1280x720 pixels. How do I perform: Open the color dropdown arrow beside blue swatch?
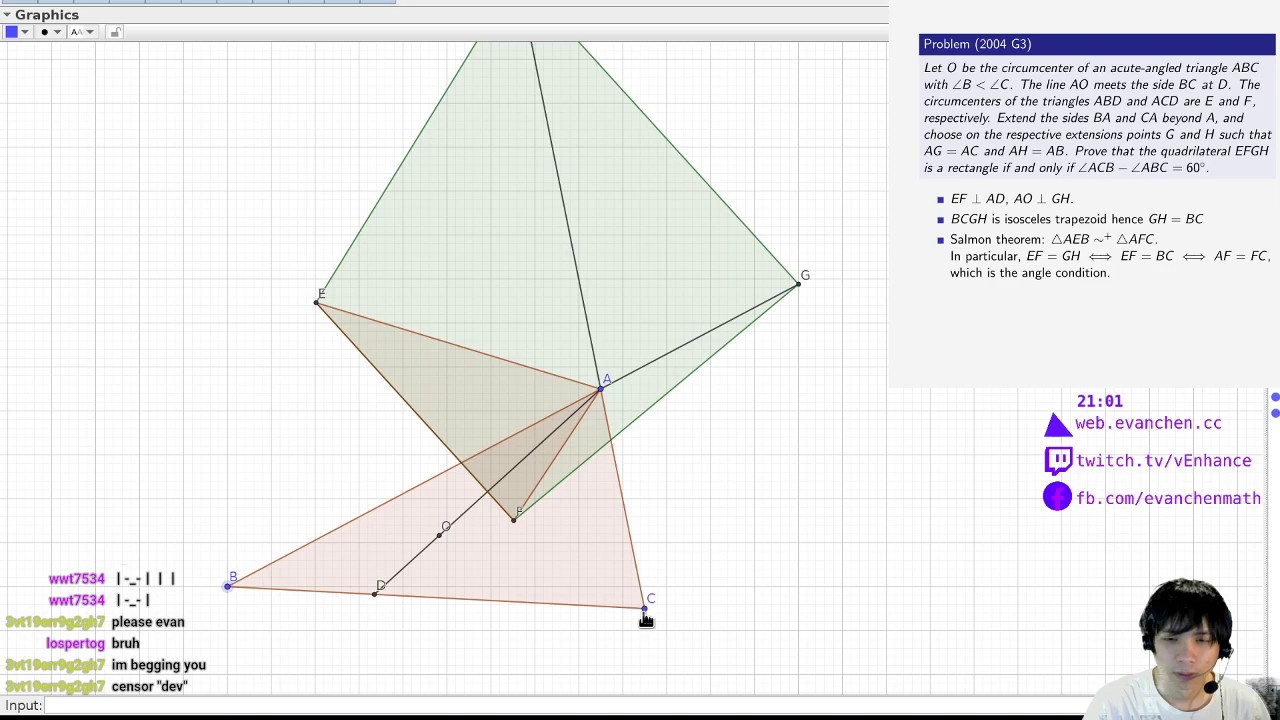pyautogui.click(x=25, y=32)
